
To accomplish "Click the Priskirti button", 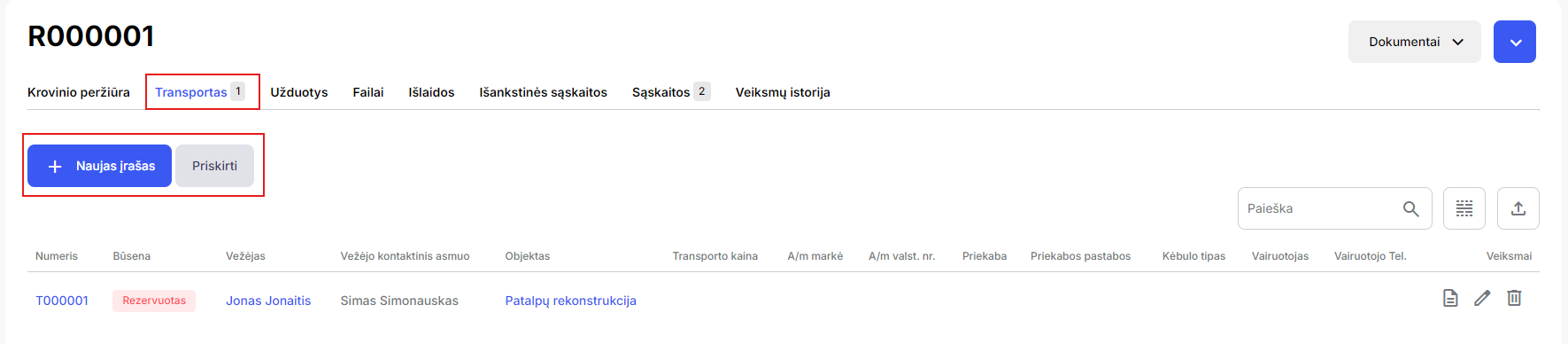I will pos(214,166).
